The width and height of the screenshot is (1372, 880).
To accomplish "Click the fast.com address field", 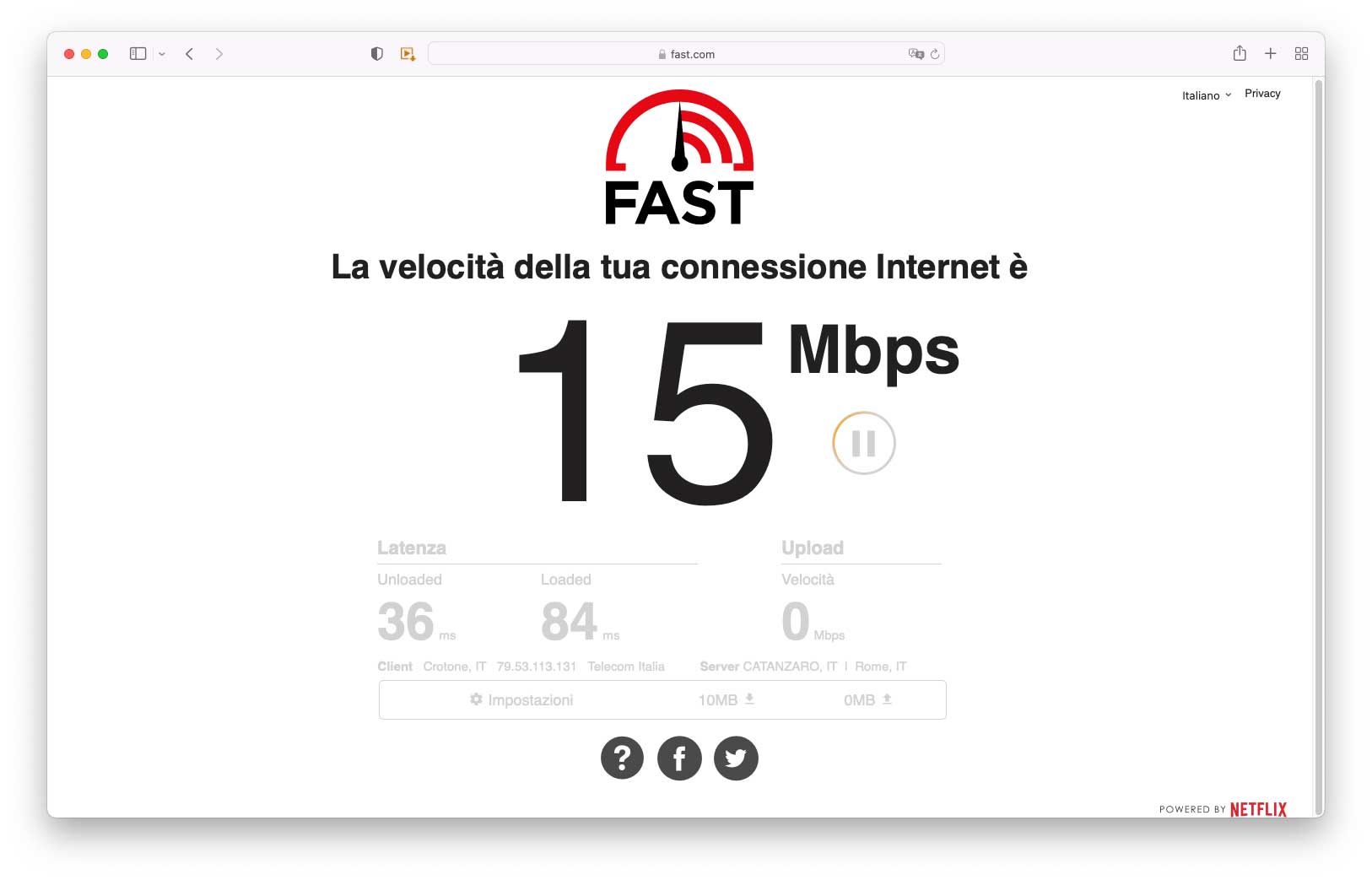I will coord(686,54).
